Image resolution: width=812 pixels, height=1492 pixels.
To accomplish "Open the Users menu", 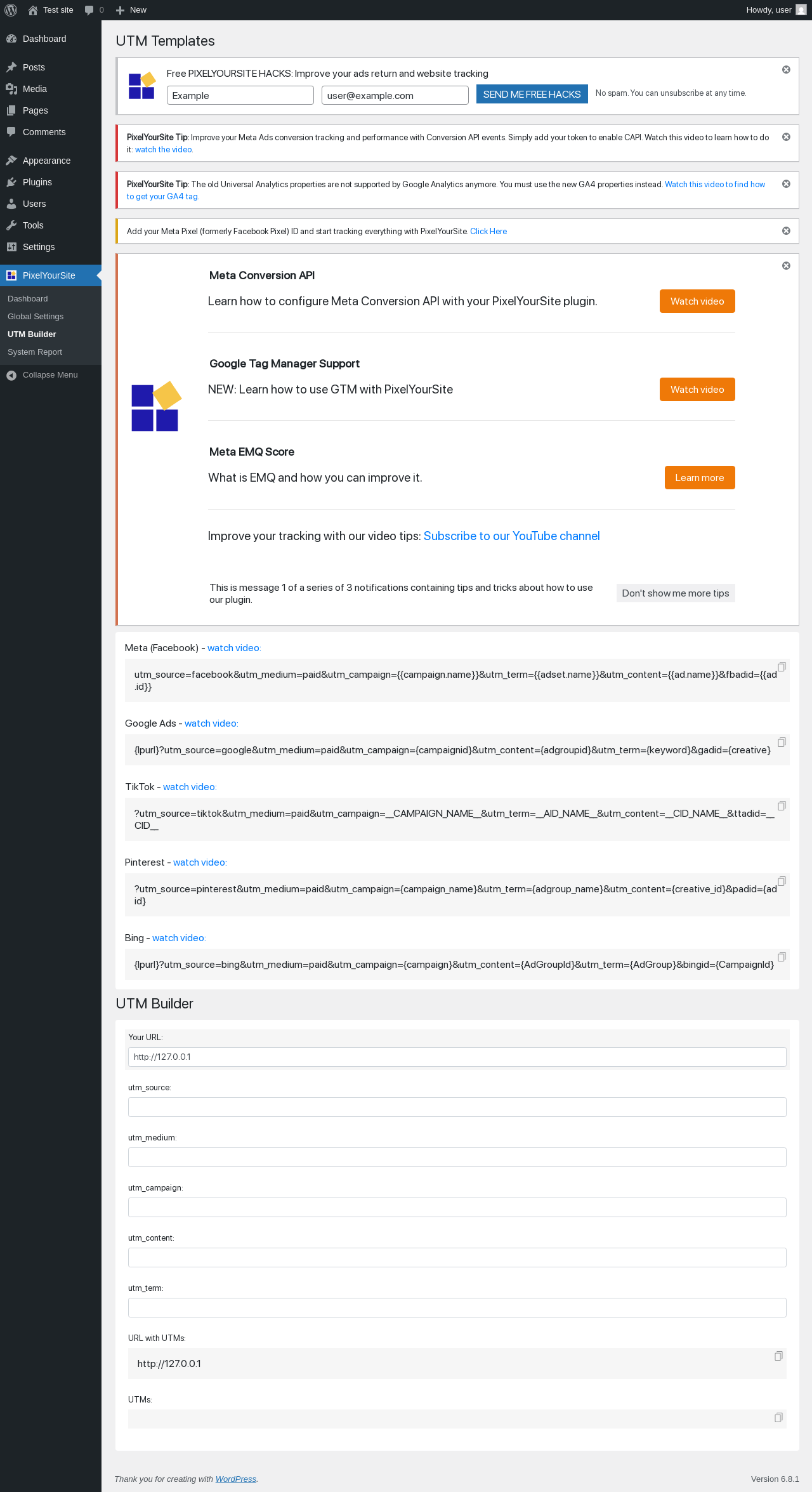I will 51,204.
